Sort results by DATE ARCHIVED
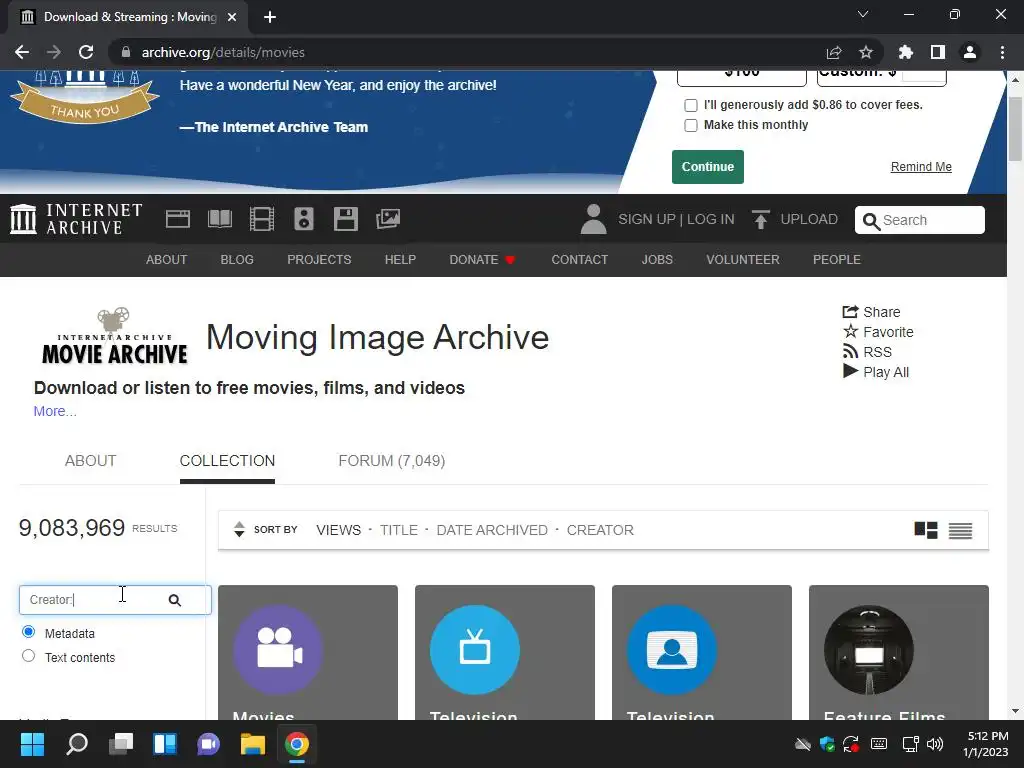The width and height of the screenshot is (1024, 768). [492, 530]
